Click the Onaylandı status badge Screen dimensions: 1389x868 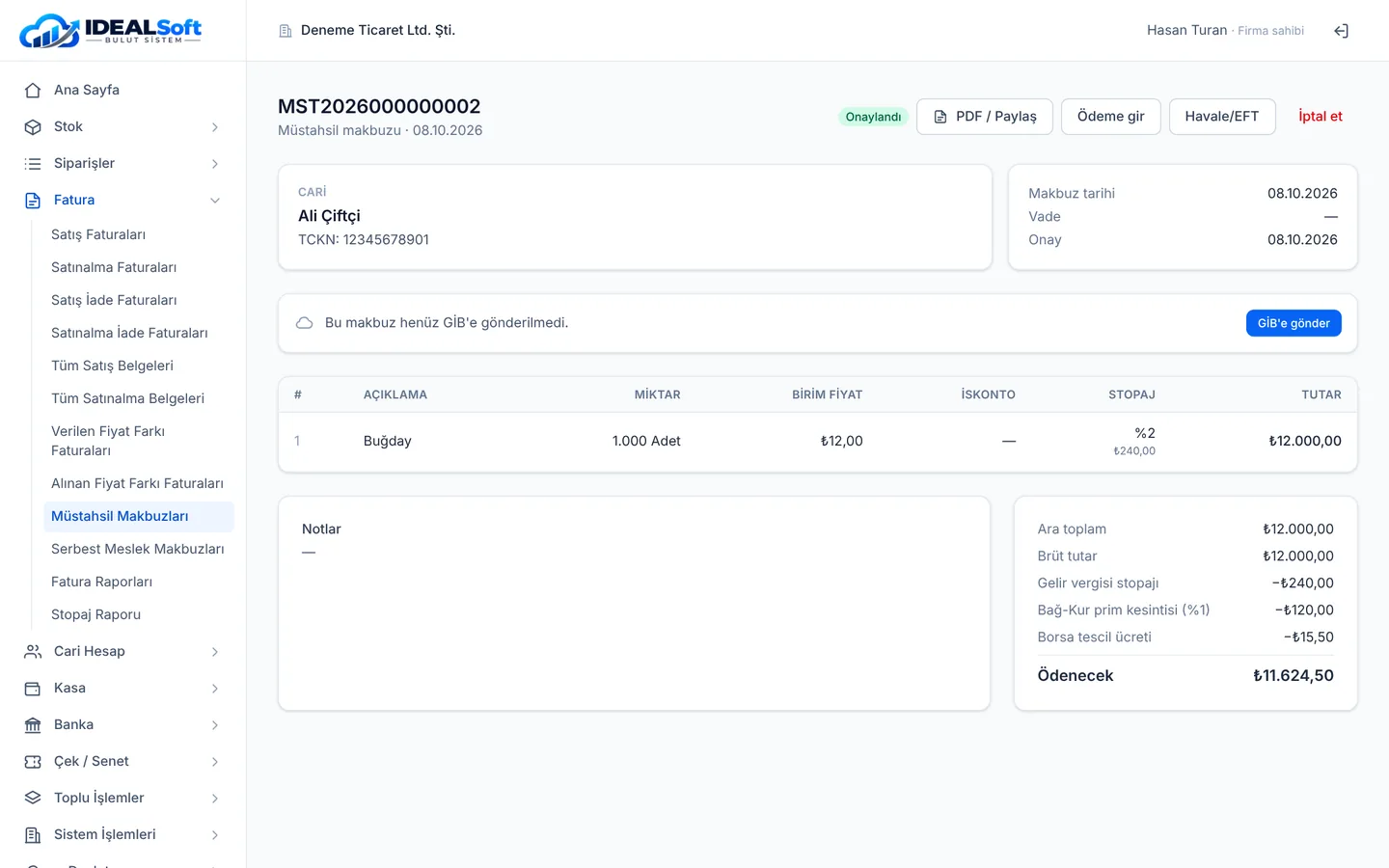(873, 117)
